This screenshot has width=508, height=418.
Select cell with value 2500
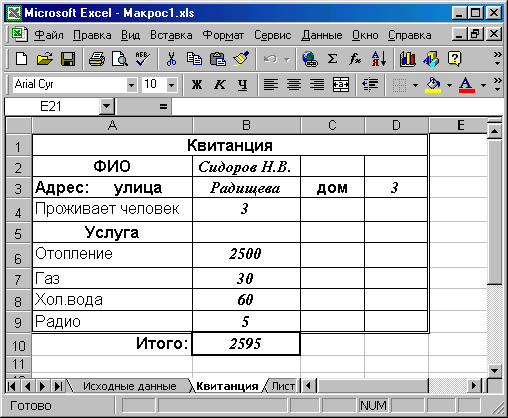click(246, 254)
